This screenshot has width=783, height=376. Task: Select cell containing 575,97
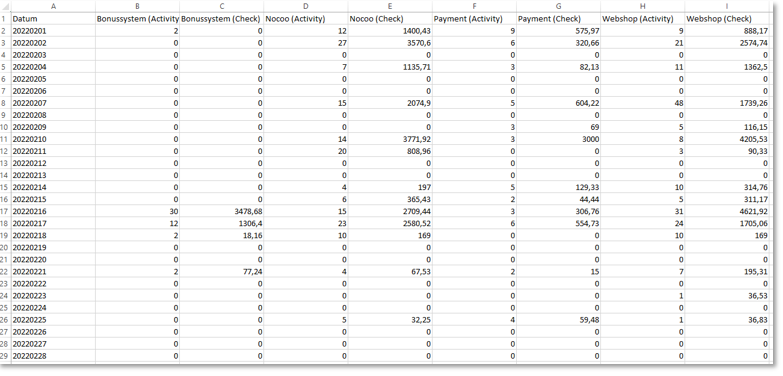[x=558, y=31]
